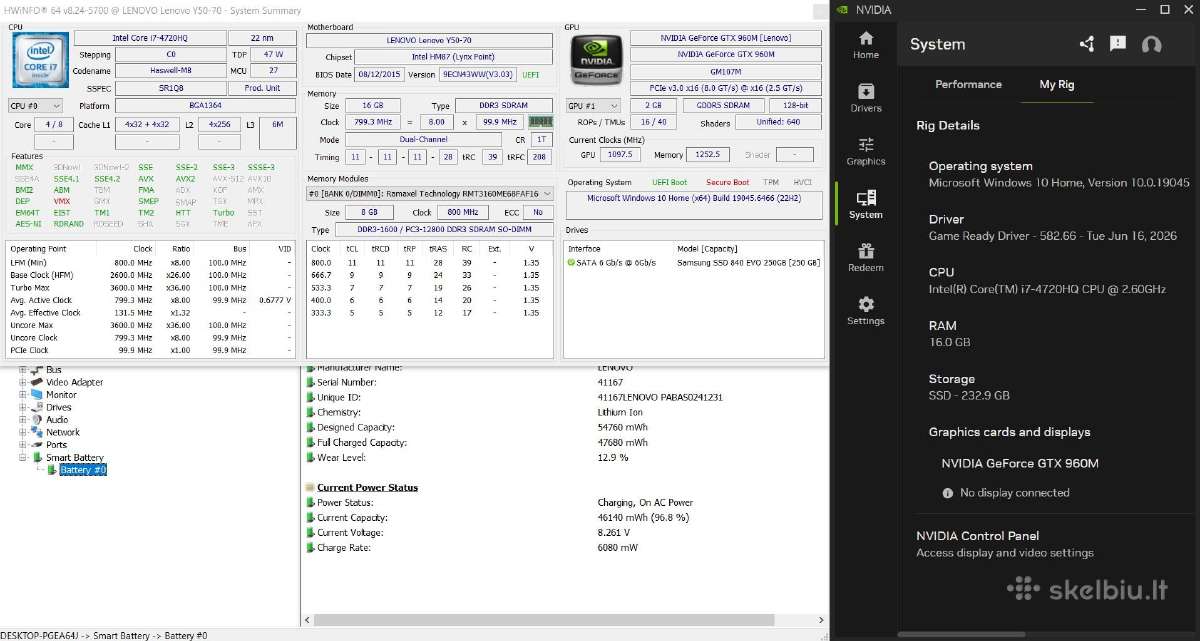
Task: Click the share icon in System header
Action: (1087, 44)
